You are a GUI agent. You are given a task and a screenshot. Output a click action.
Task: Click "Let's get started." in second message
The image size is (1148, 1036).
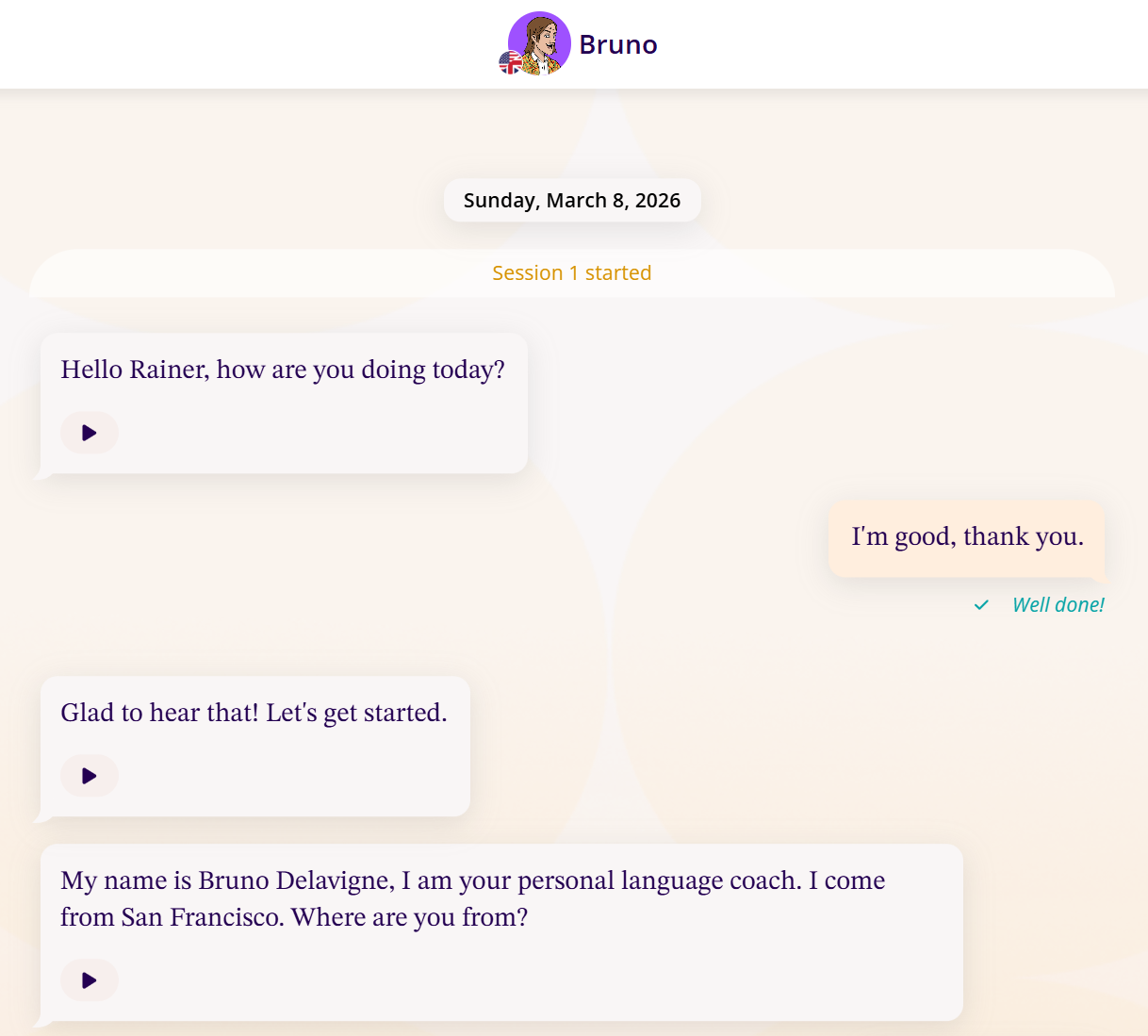coord(356,713)
